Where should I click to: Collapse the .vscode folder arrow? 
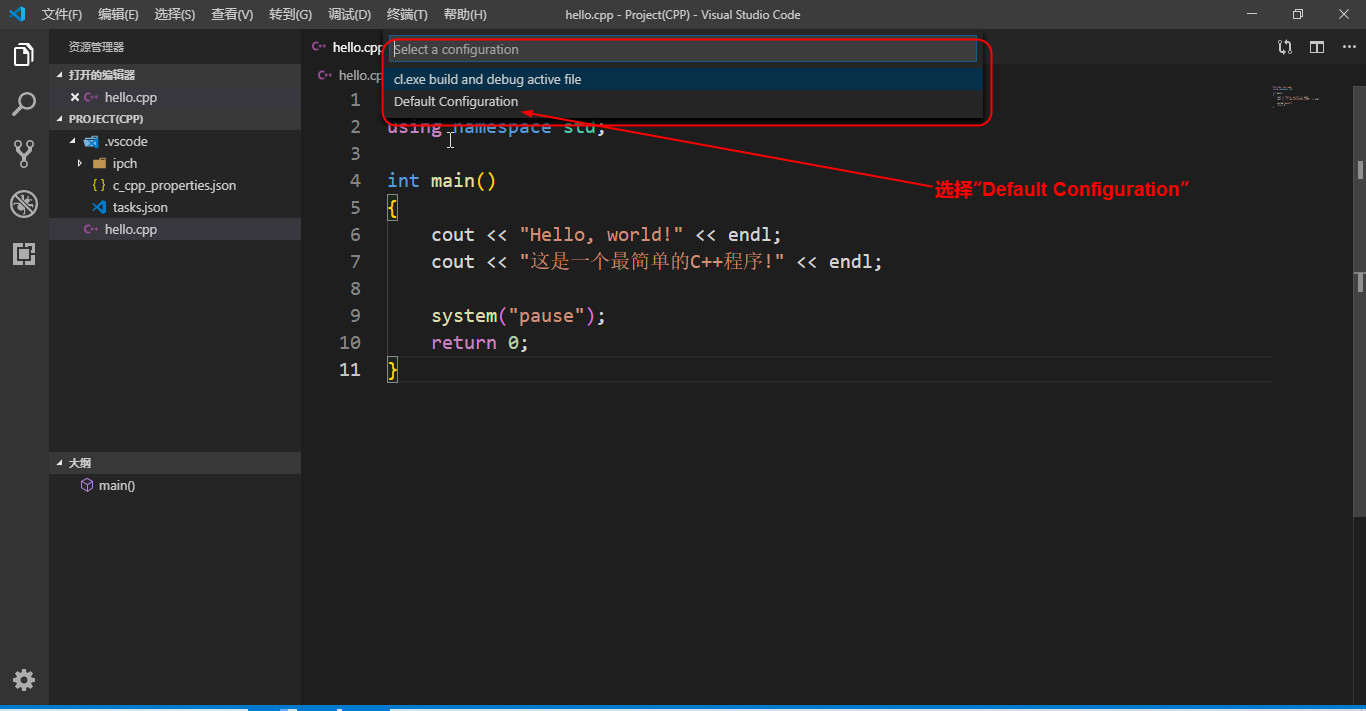pos(73,142)
